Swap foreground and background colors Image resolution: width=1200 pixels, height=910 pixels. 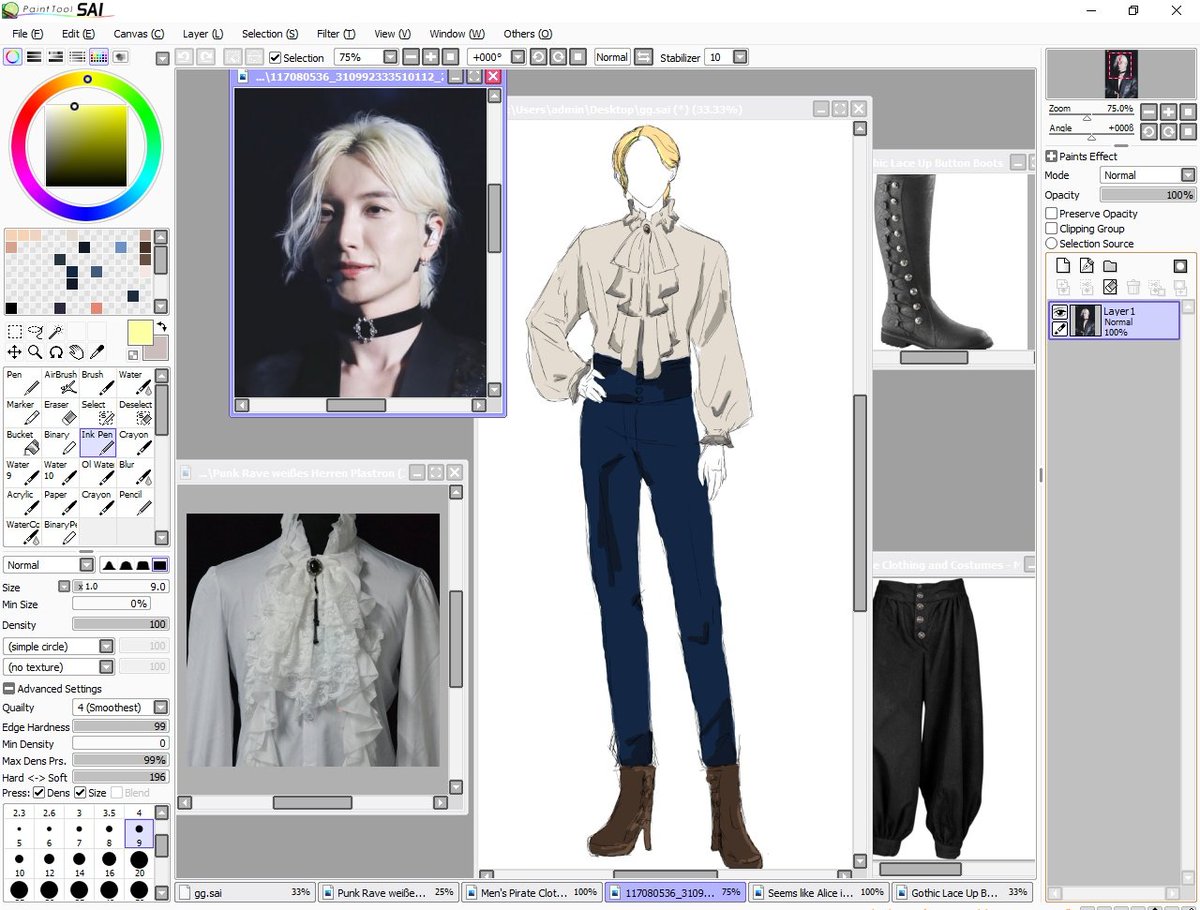162,327
